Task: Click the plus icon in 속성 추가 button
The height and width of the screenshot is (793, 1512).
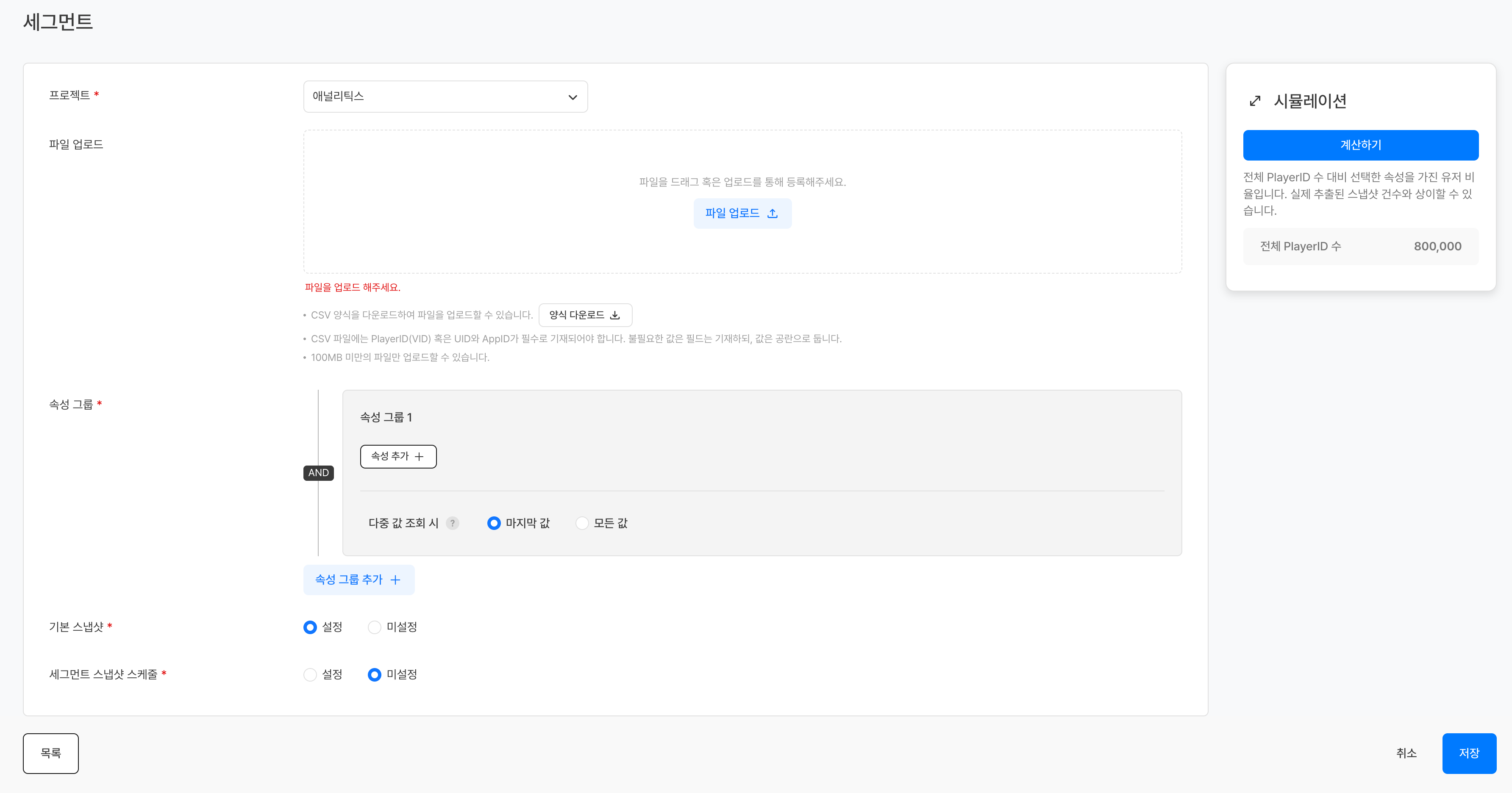Action: pyautogui.click(x=419, y=456)
